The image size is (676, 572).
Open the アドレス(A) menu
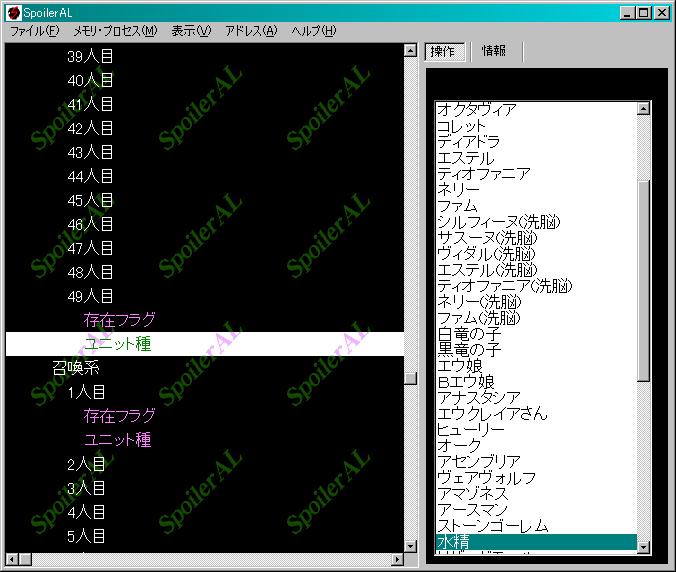click(250, 31)
